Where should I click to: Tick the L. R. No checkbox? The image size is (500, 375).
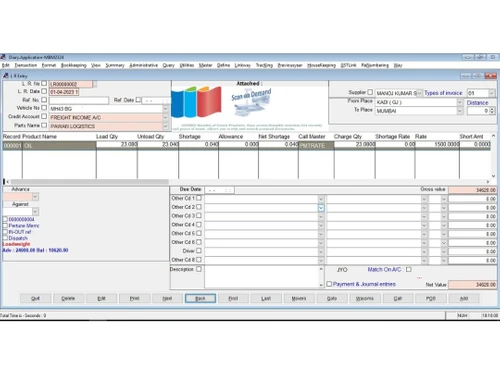(x=44, y=83)
